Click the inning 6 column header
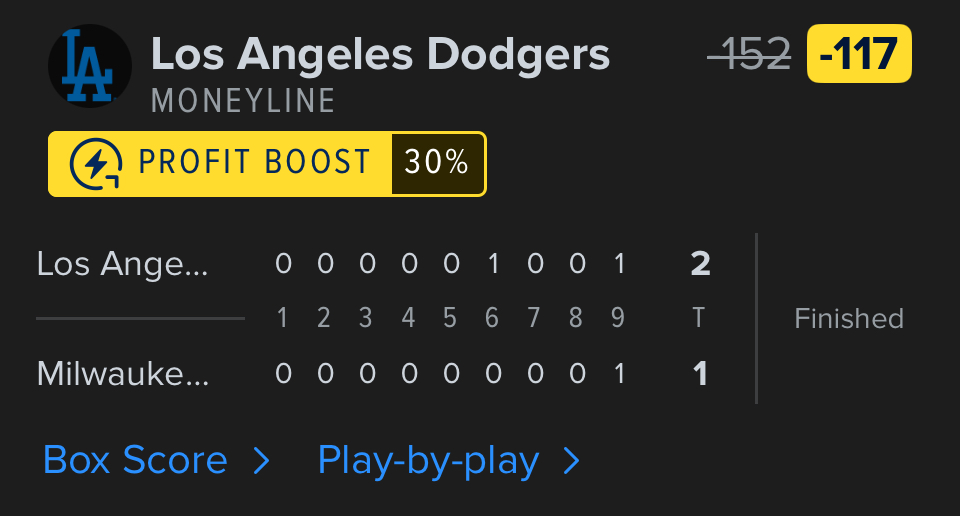 (492, 318)
